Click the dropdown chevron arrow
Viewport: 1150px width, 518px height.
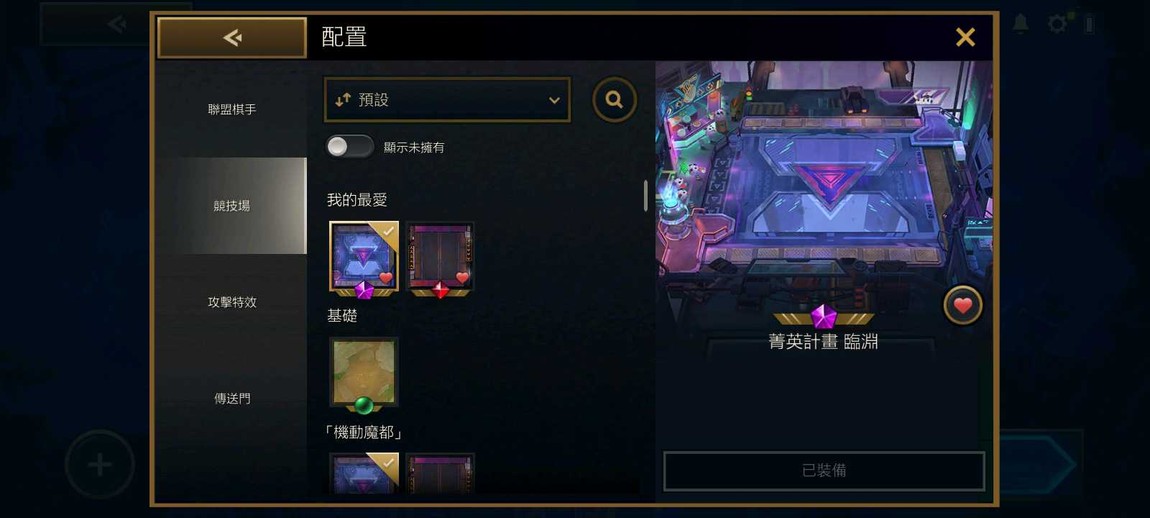point(554,101)
